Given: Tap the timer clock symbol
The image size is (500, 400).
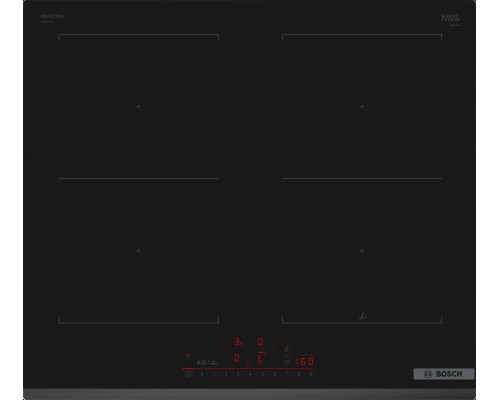Looking at the screenshot, I should [286, 362].
